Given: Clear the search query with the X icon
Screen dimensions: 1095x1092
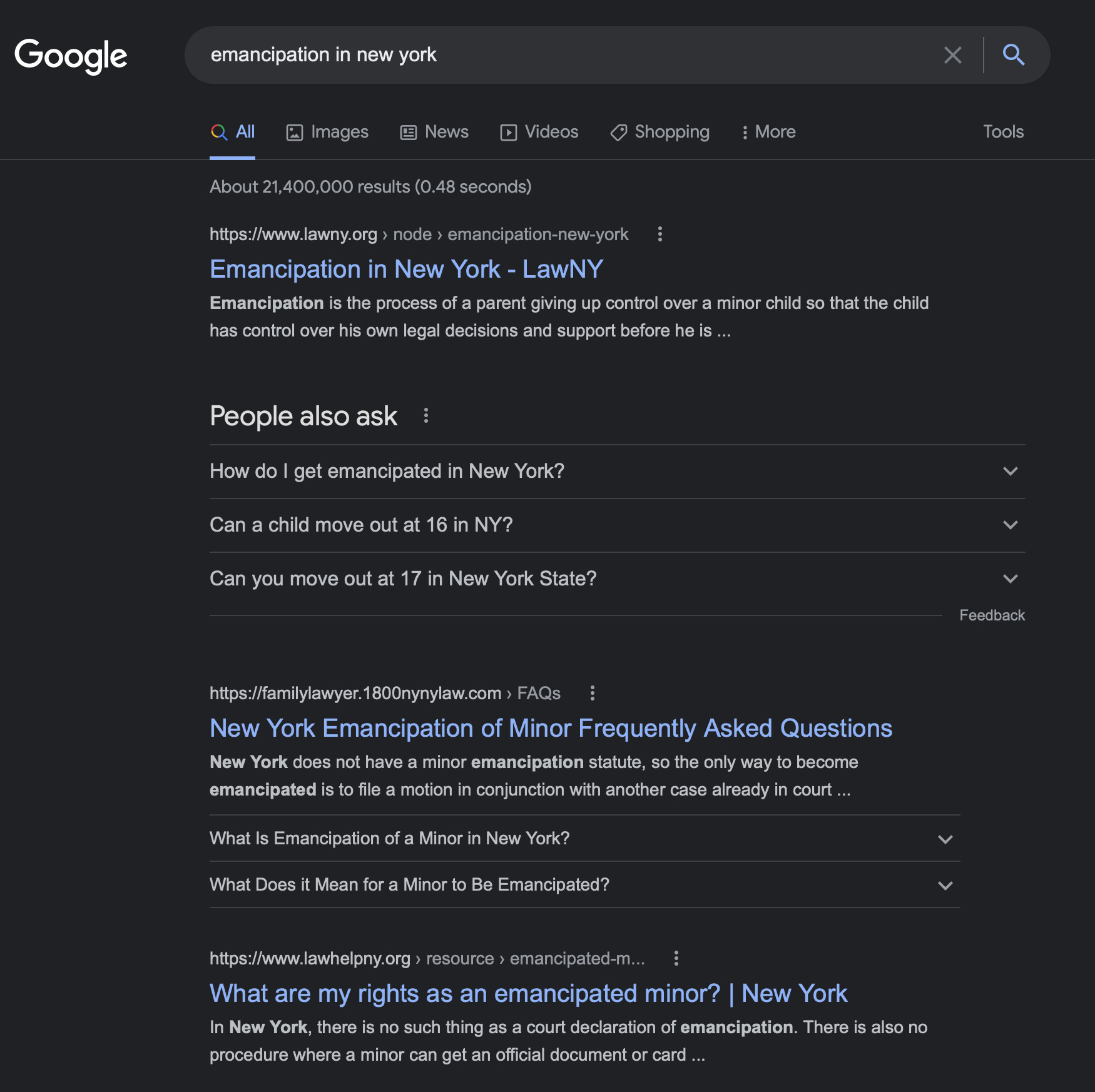Looking at the screenshot, I should 953,55.
